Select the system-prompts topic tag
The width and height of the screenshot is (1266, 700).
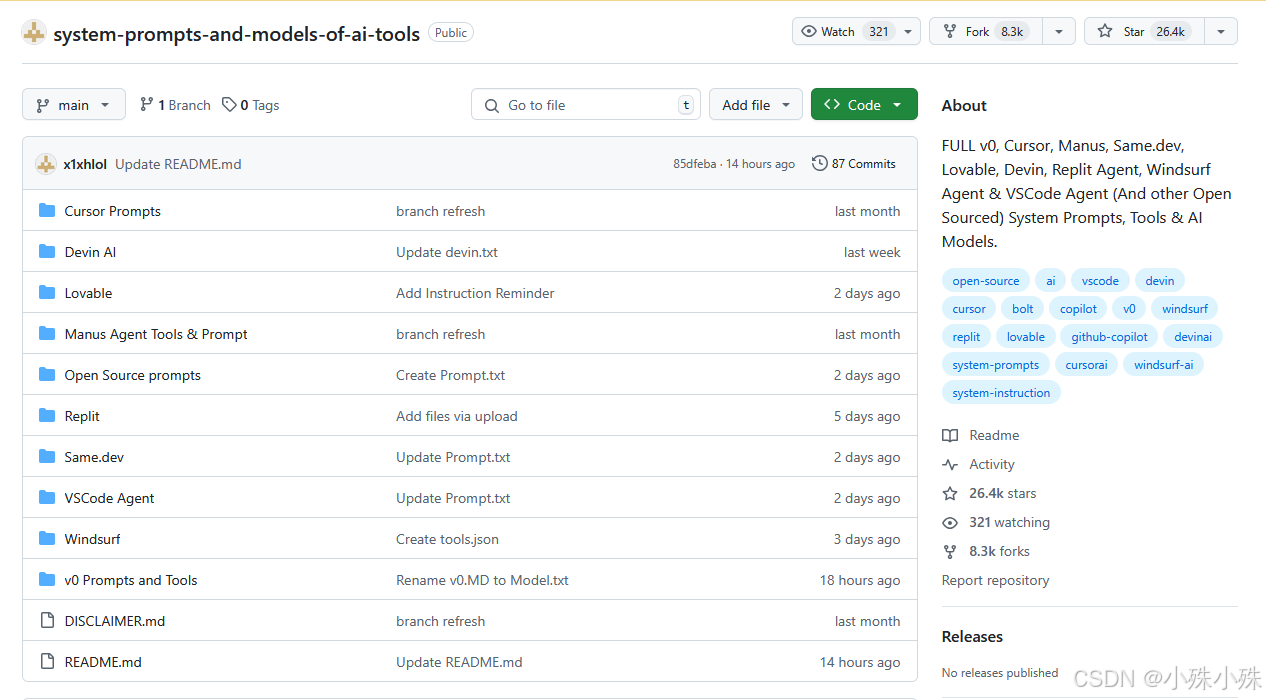point(996,365)
